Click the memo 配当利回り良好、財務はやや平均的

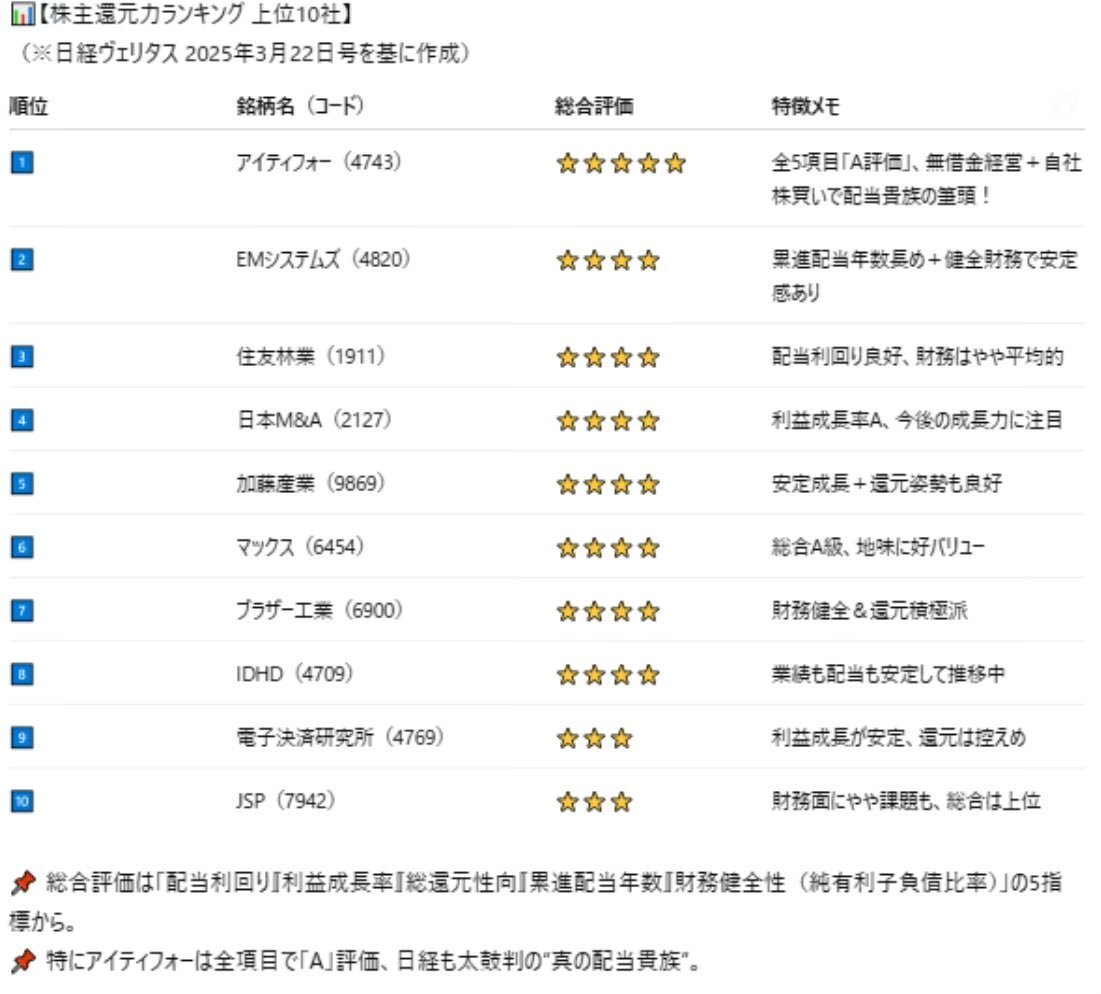tap(918, 356)
